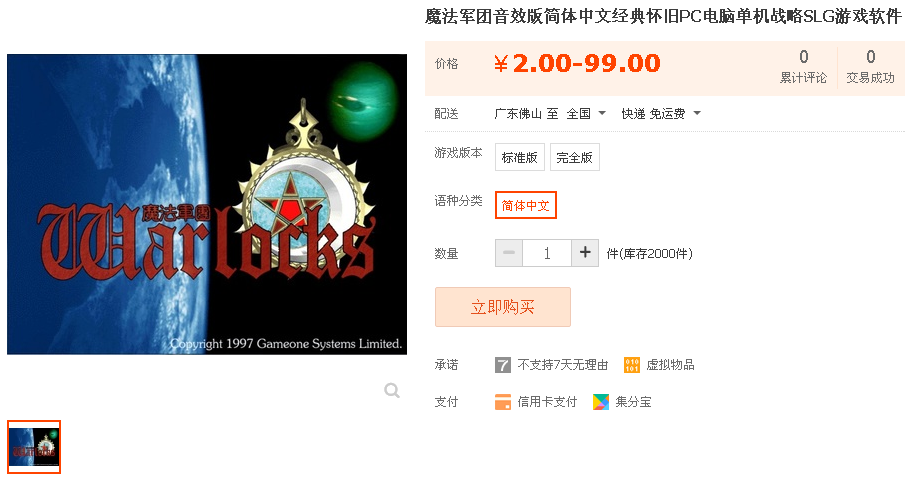Click the 7-day no-return policy icon
The image size is (910, 478).
[503, 365]
